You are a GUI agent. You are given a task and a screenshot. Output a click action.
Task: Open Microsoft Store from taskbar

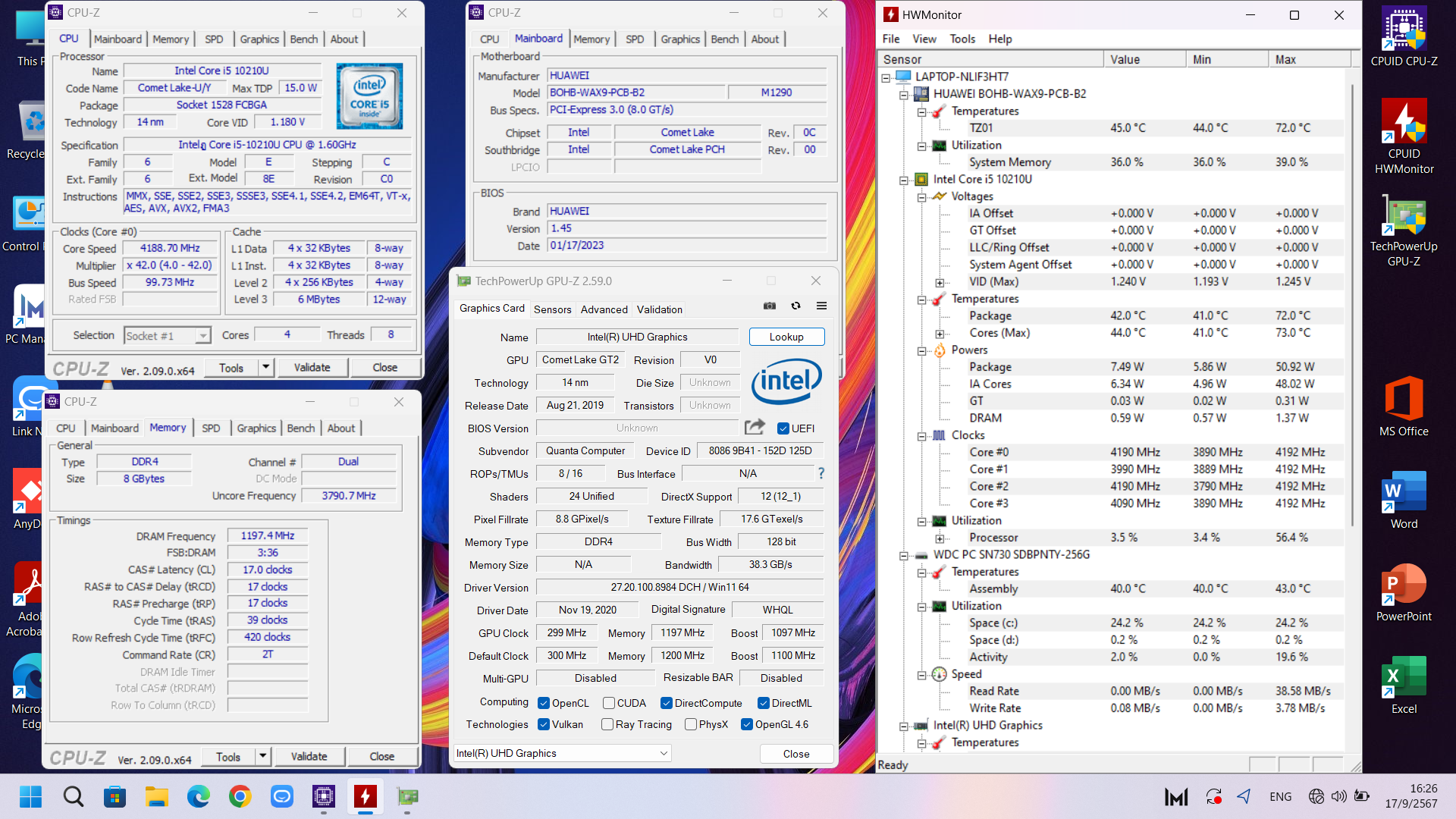[115, 796]
